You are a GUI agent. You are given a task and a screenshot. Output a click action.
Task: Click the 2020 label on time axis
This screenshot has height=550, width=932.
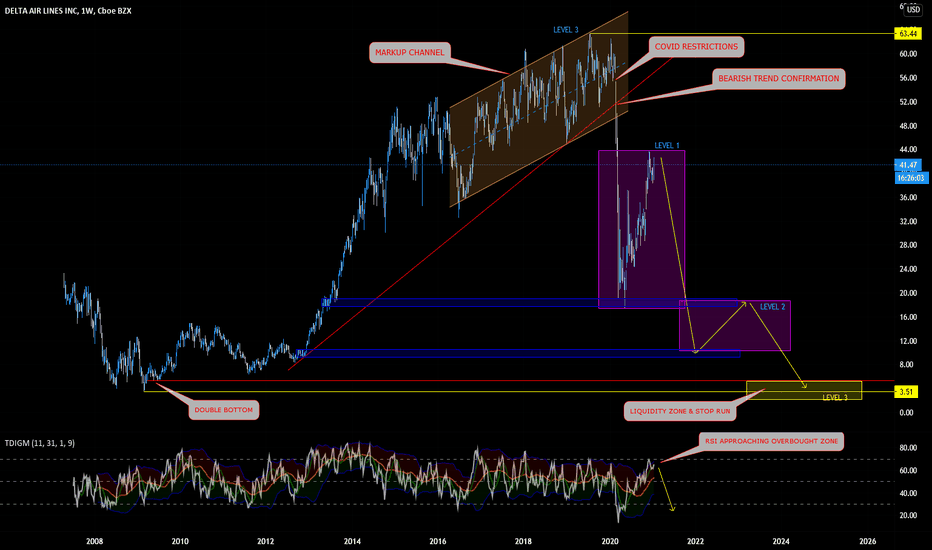coord(610,541)
